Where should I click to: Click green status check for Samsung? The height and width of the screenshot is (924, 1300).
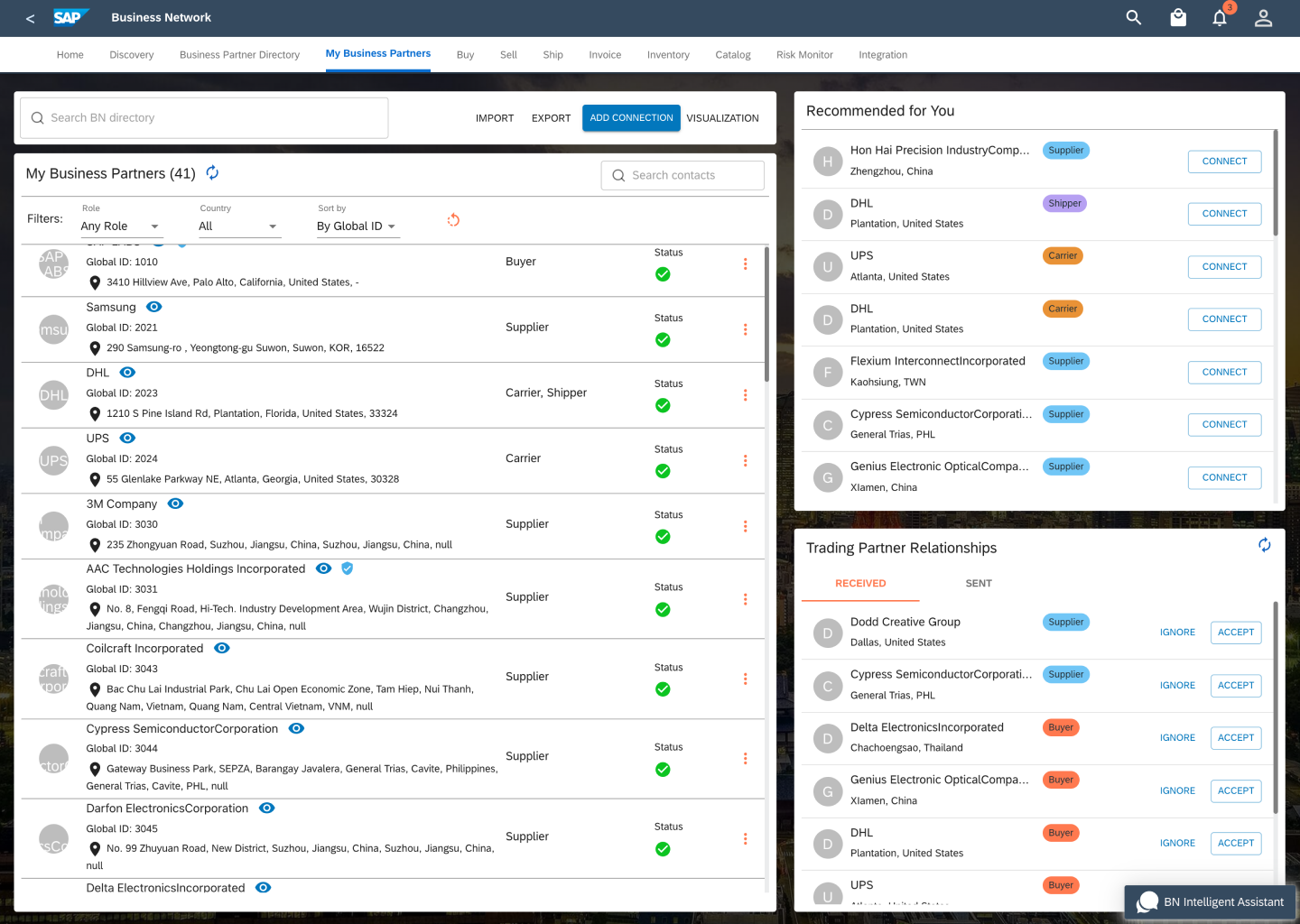(x=663, y=340)
